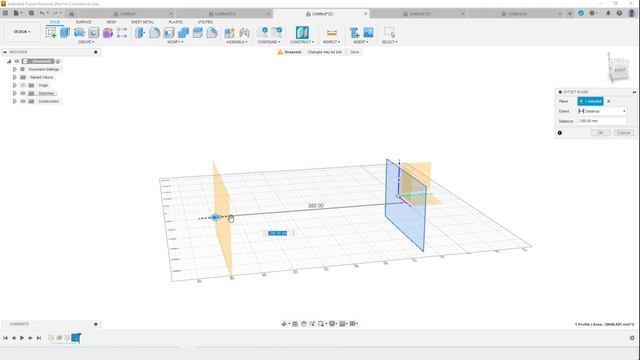The width and height of the screenshot is (640, 360).
Task: Click OK in the Offset Plane dialog
Action: tap(600, 133)
